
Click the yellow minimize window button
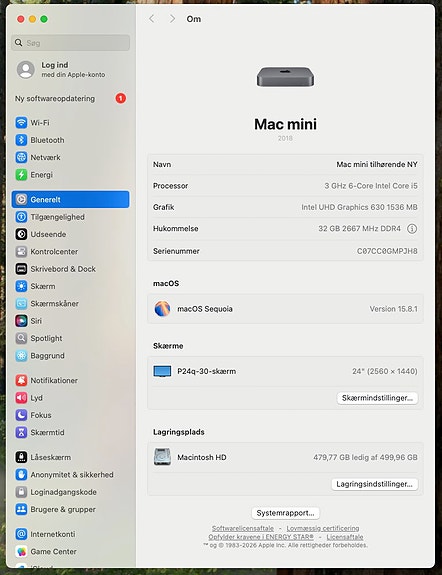(x=32, y=19)
